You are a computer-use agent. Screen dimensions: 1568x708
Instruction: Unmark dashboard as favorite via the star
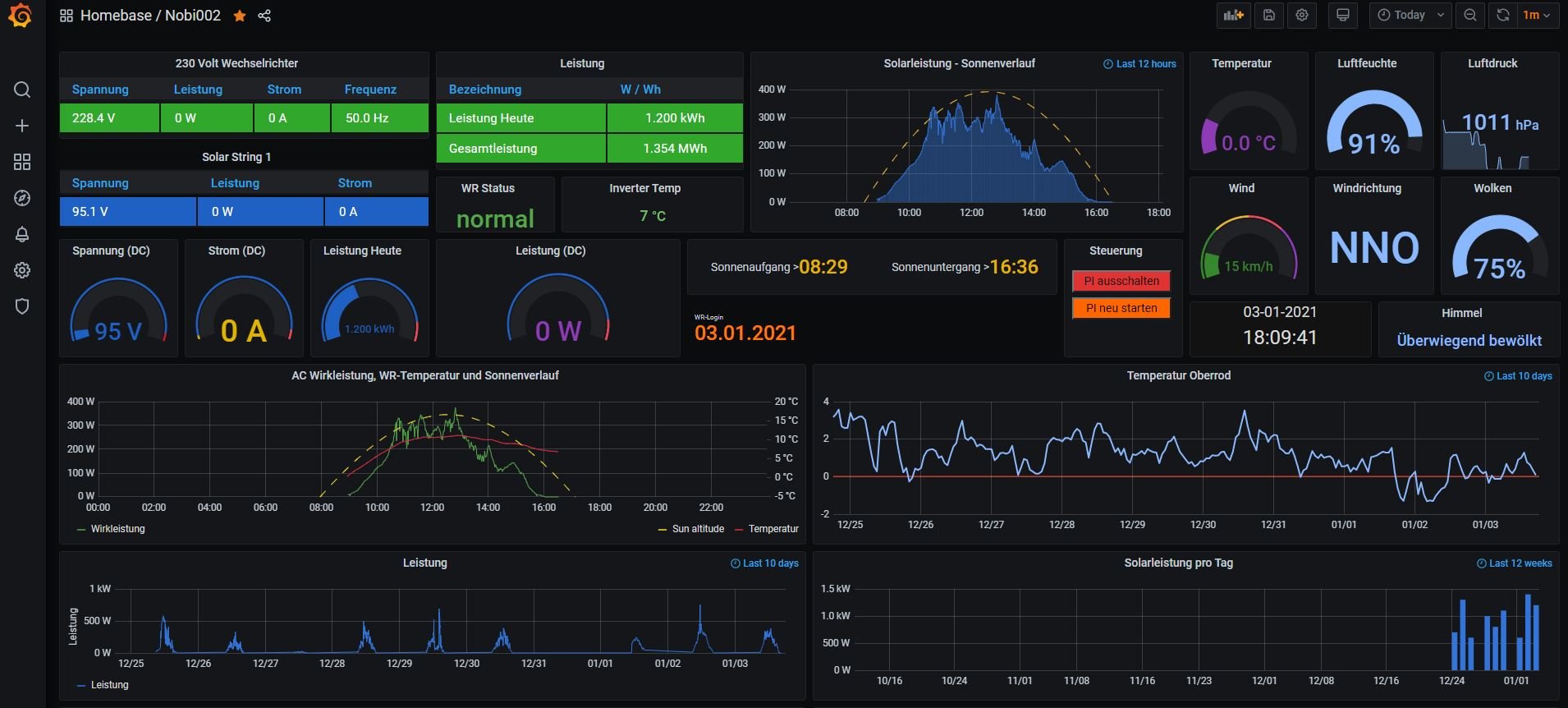[x=240, y=16]
